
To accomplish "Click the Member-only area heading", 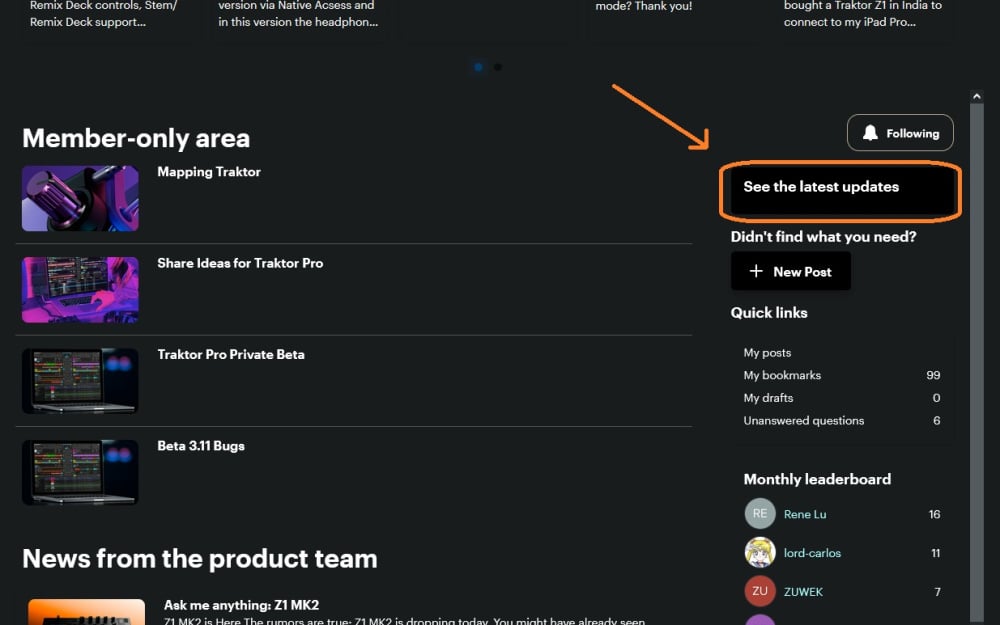I will point(136,138).
